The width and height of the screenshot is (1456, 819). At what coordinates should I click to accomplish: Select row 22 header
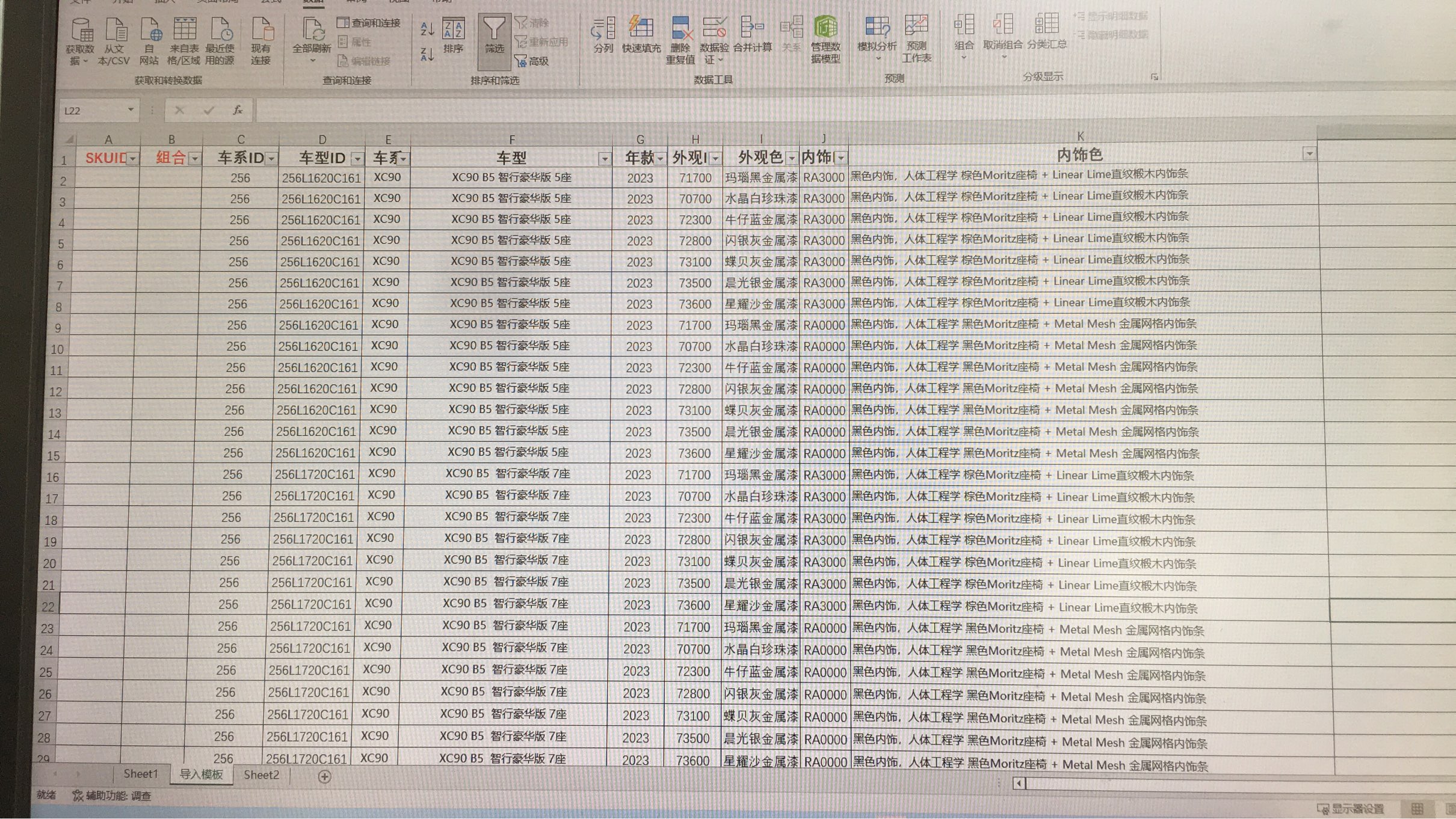[x=49, y=606]
